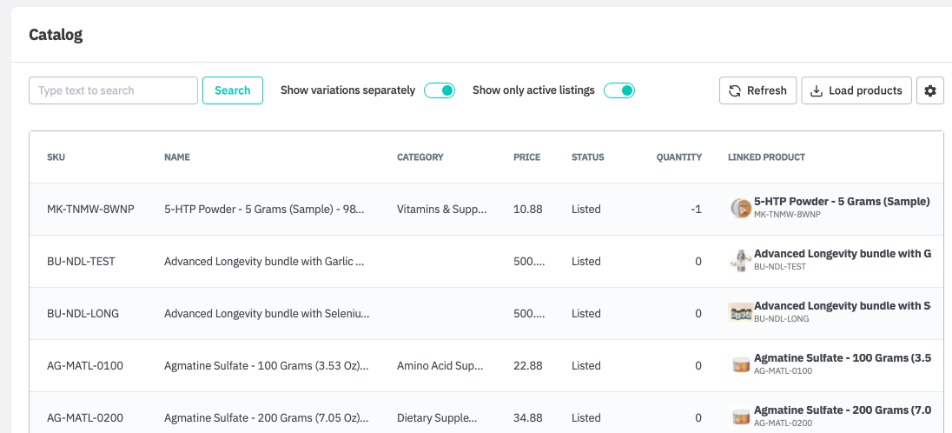Image resolution: width=952 pixels, height=433 pixels.
Task: Open linked product 5-HTP Powder - 5 Grams
Action: click(x=841, y=202)
